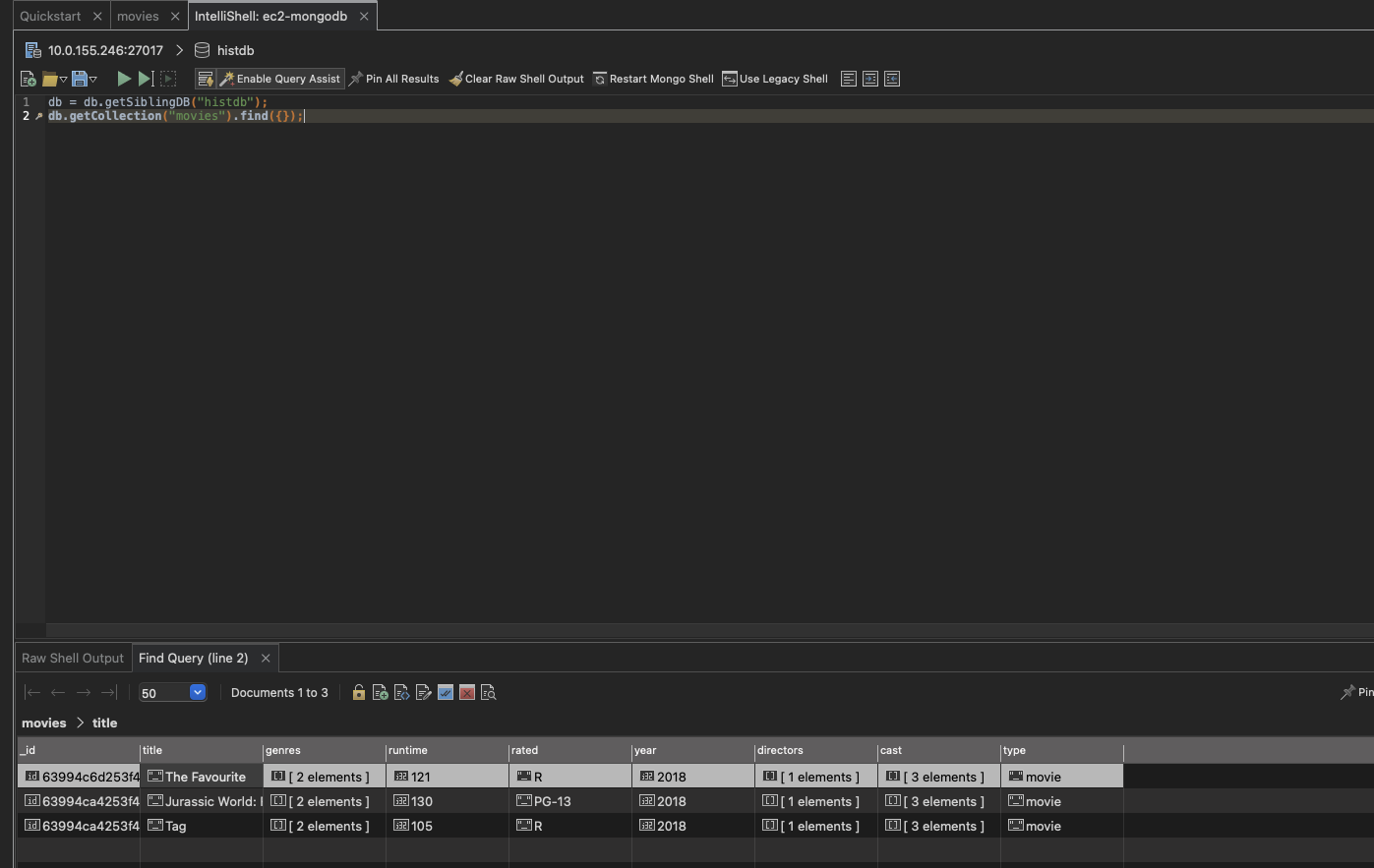1374x868 pixels.
Task: Click the format code icon
Action: [849, 79]
